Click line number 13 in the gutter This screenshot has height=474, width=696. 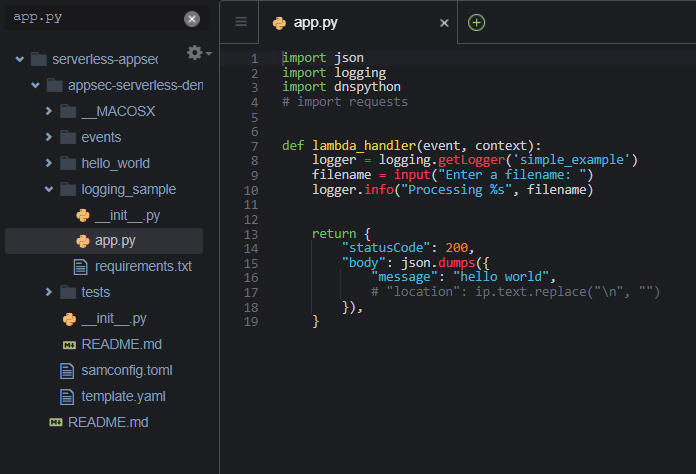pyautogui.click(x=251, y=234)
